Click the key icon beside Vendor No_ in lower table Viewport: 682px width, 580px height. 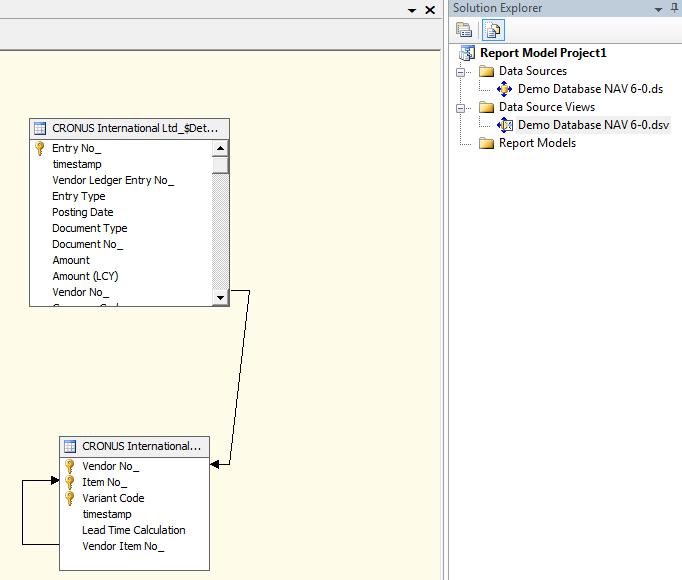[70, 466]
